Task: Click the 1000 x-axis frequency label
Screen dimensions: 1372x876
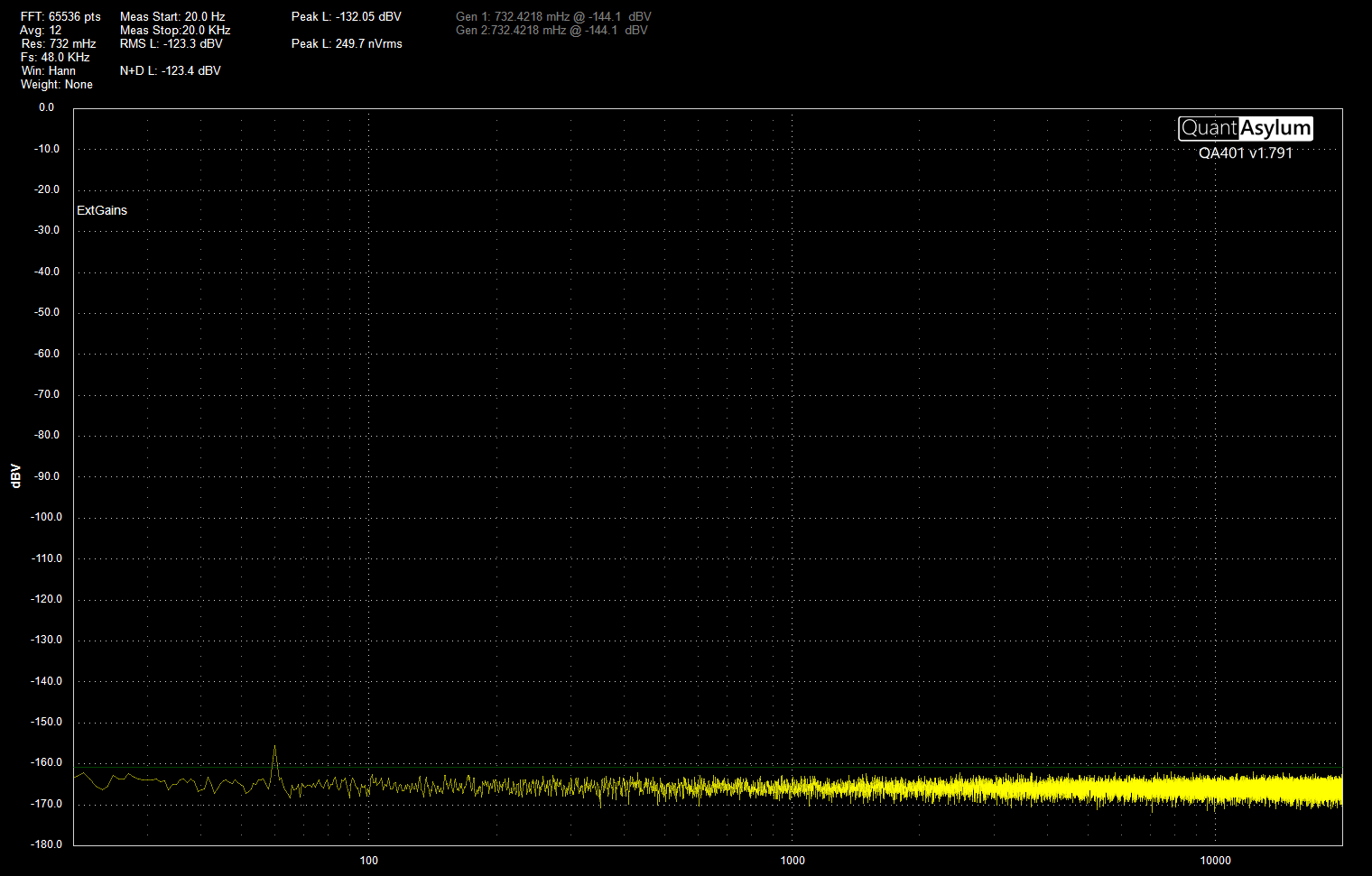Action: (x=793, y=861)
